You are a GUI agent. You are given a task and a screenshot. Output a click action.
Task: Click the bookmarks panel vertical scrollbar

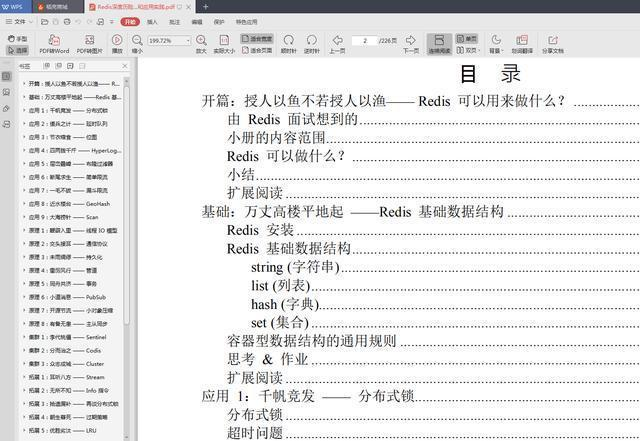(127, 204)
